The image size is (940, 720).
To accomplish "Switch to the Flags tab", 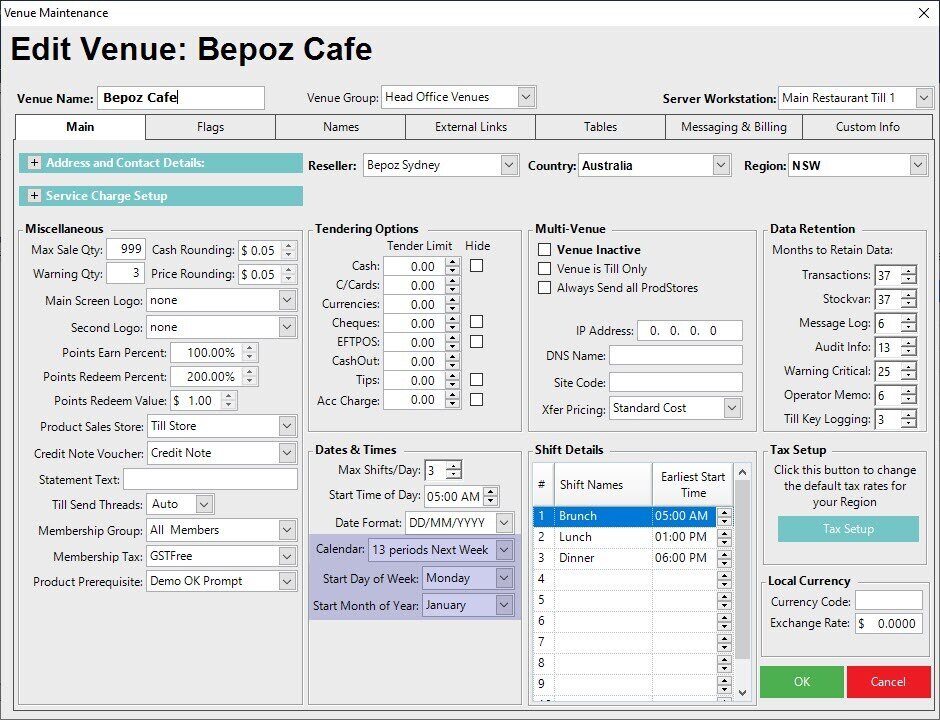I will (x=210, y=127).
